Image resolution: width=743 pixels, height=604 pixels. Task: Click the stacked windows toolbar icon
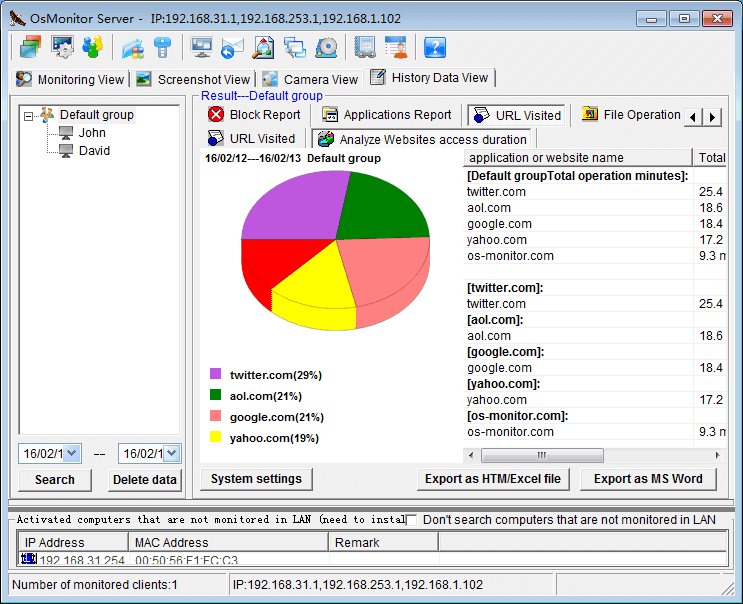(31, 47)
